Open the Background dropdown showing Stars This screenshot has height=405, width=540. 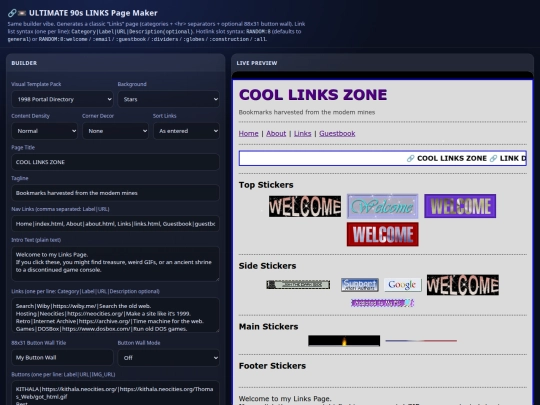tap(168, 99)
